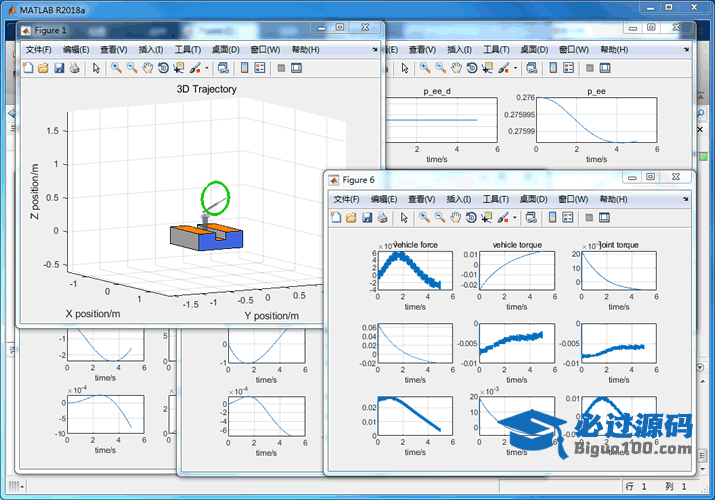
Task: Click Link Plot icon in Figure 6 toolbar
Action: (x=531, y=217)
